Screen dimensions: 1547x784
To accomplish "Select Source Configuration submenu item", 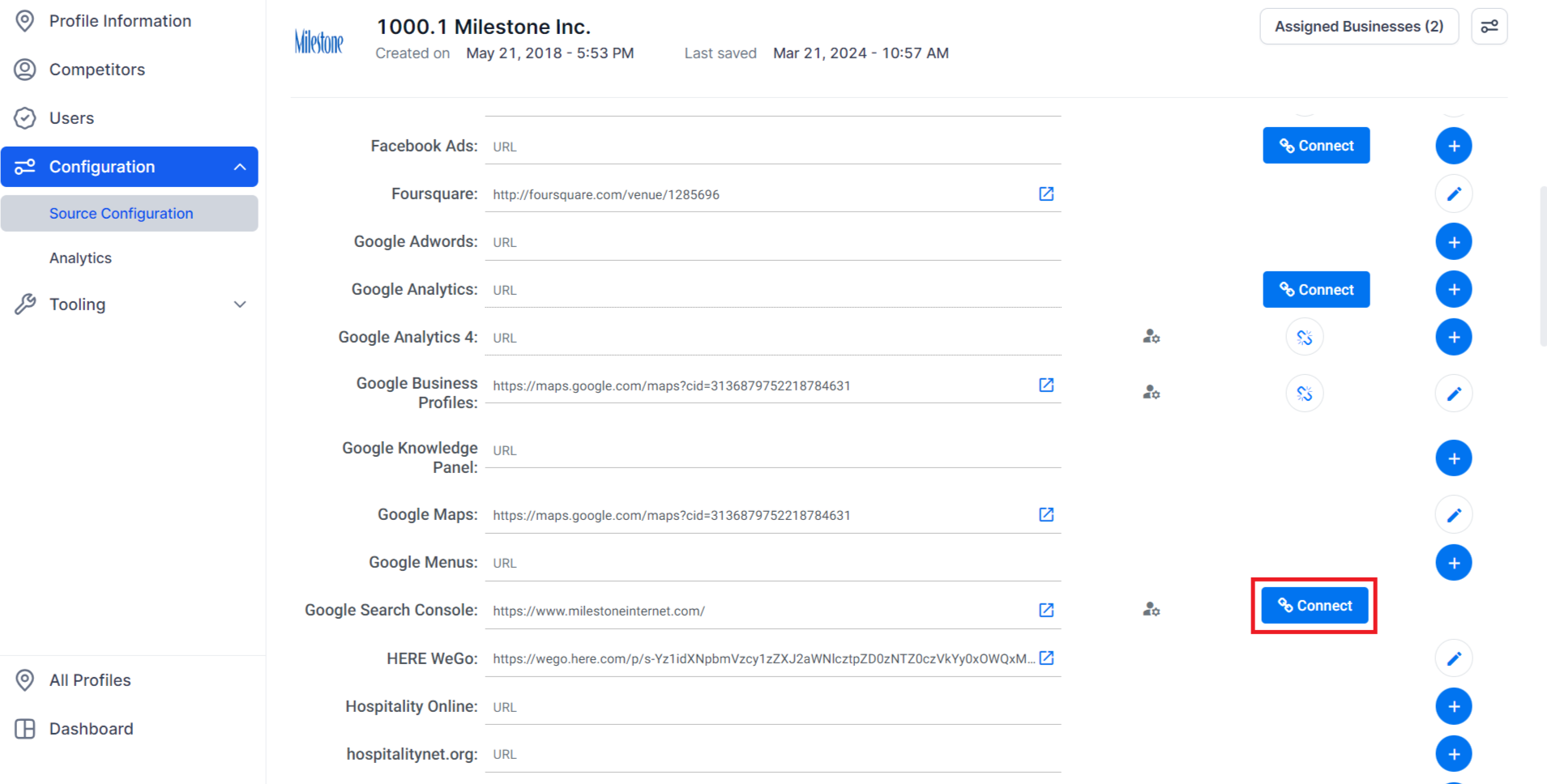I will coord(130,214).
